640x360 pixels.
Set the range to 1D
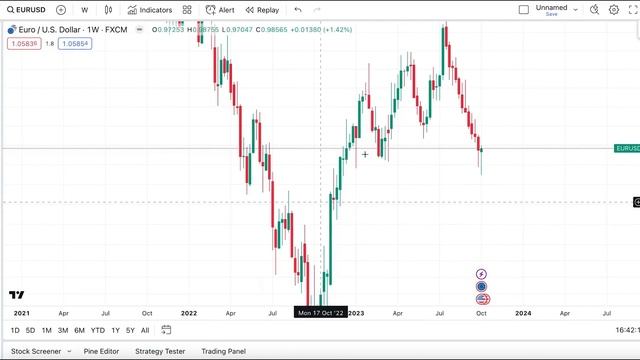click(15, 331)
